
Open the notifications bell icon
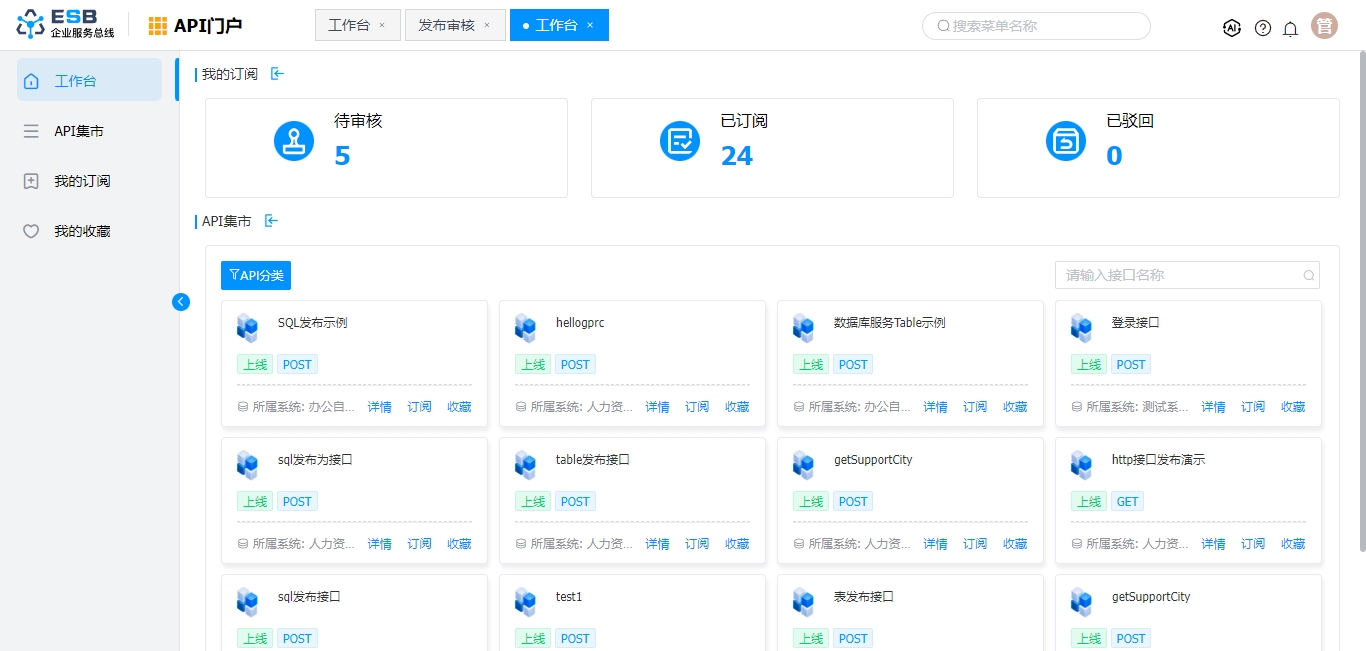tap(1290, 28)
